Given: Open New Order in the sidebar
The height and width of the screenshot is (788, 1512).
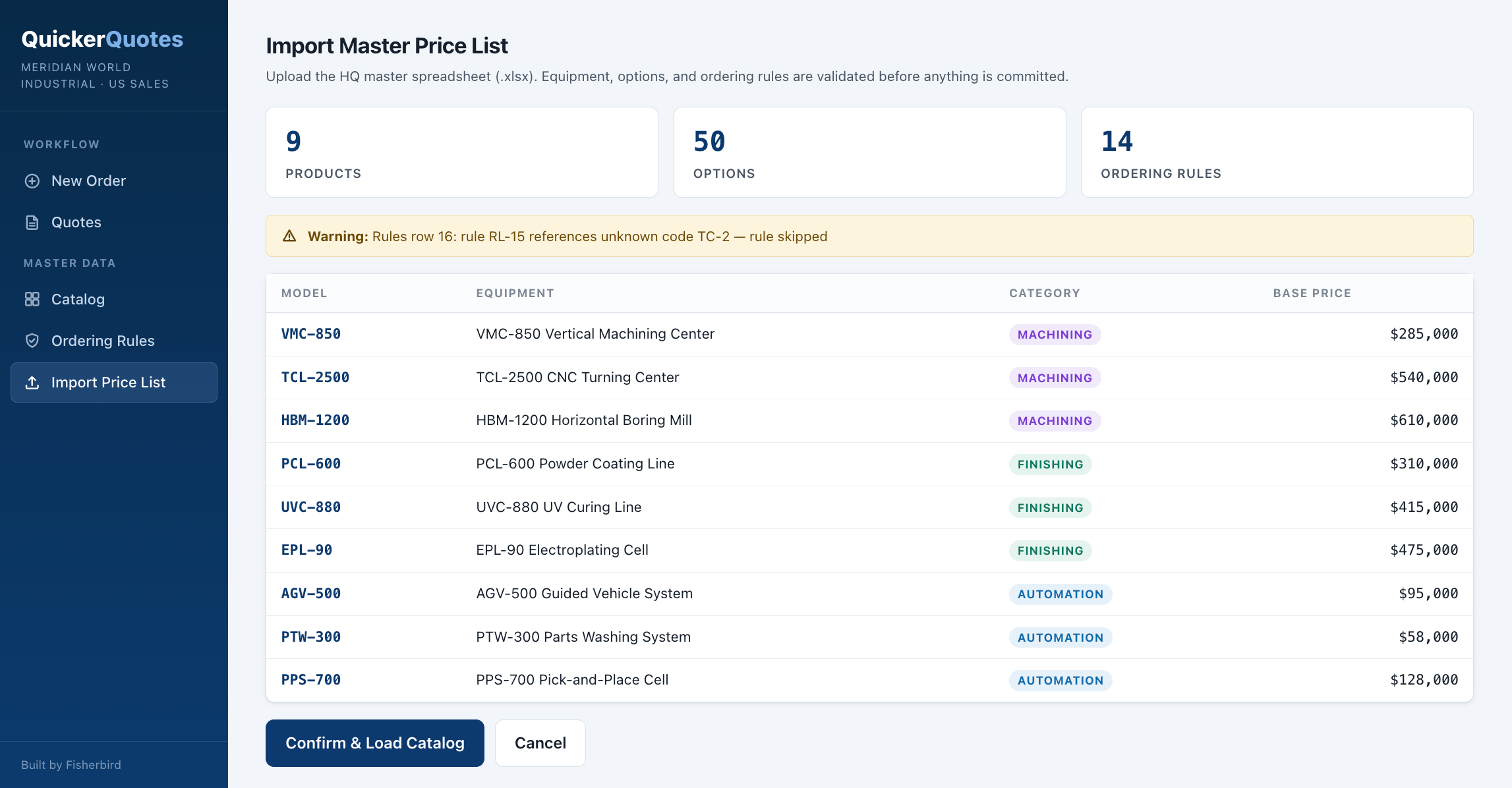Looking at the screenshot, I should pyautogui.click(x=114, y=181).
